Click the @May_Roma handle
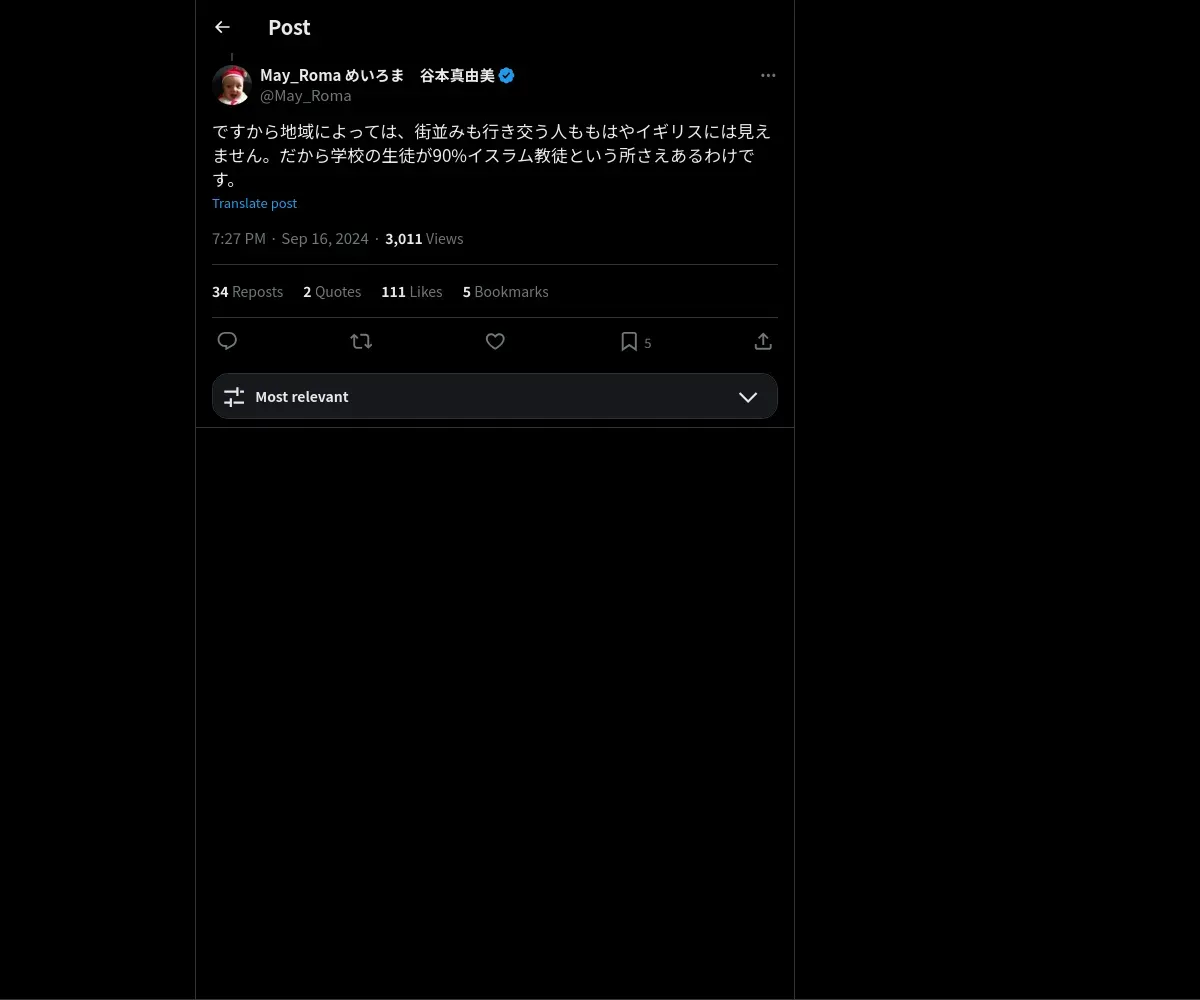The width and height of the screenshot is (1200, 1000). [306, 96]
